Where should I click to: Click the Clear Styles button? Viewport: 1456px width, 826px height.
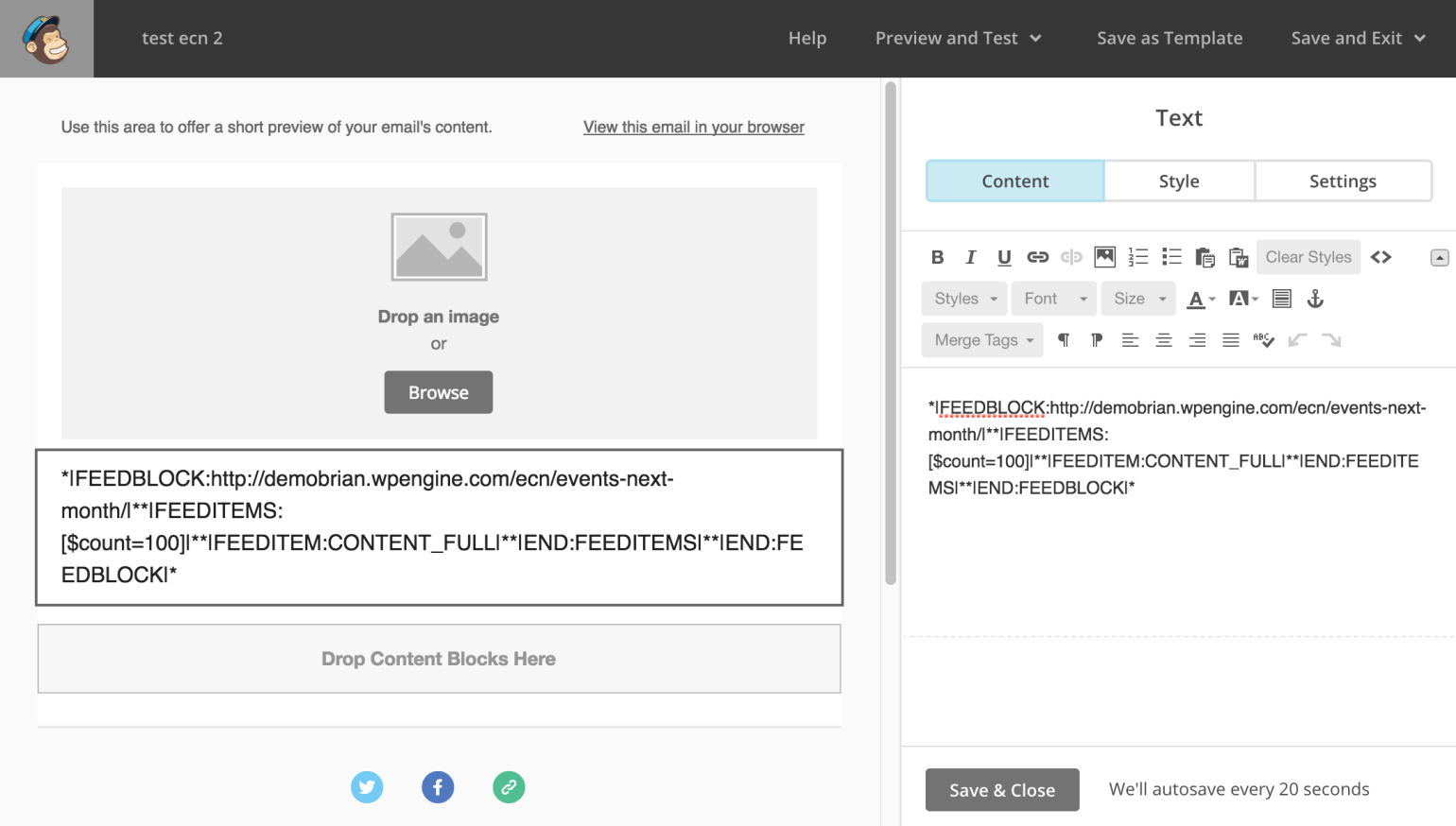1309,257
